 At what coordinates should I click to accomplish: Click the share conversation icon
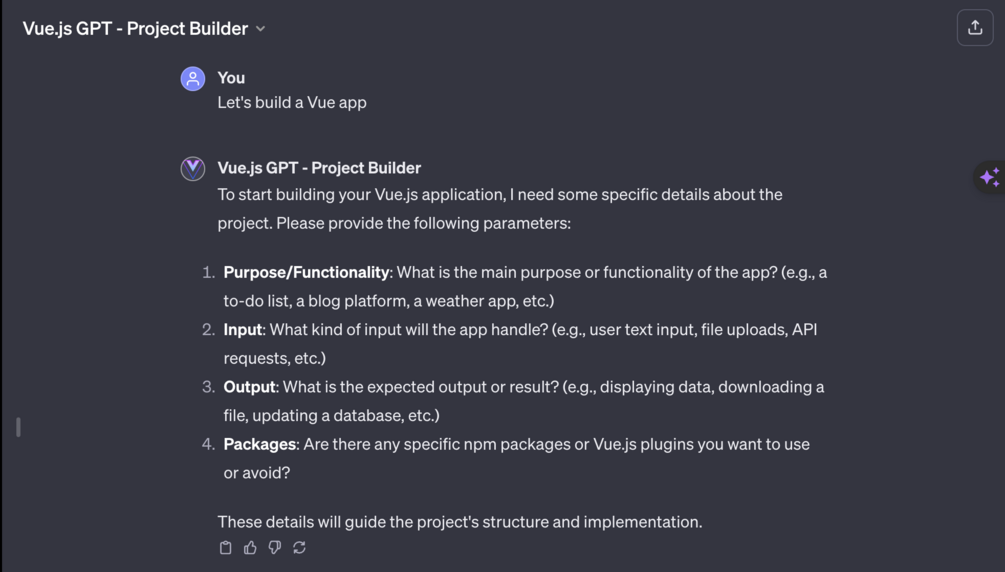click(975, 28)
